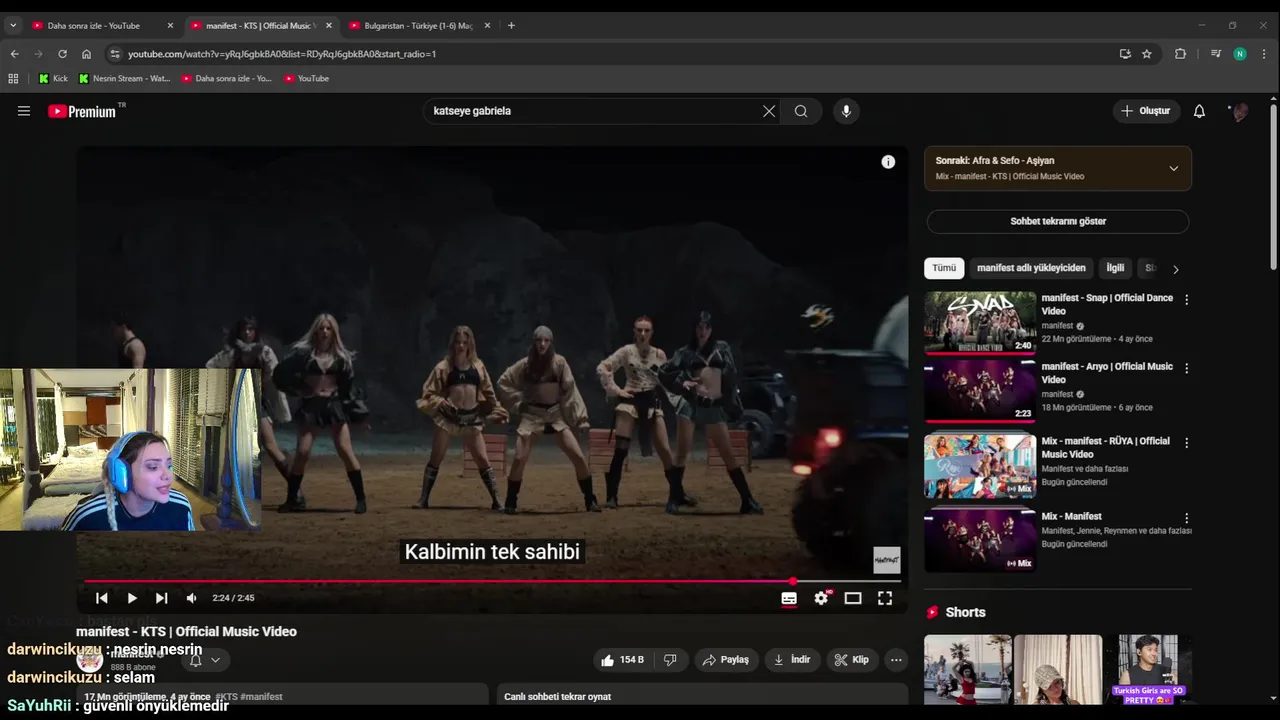Click the #KTS hashtag
This screenshot has width=1280, height=720.
tap(226, 696)
